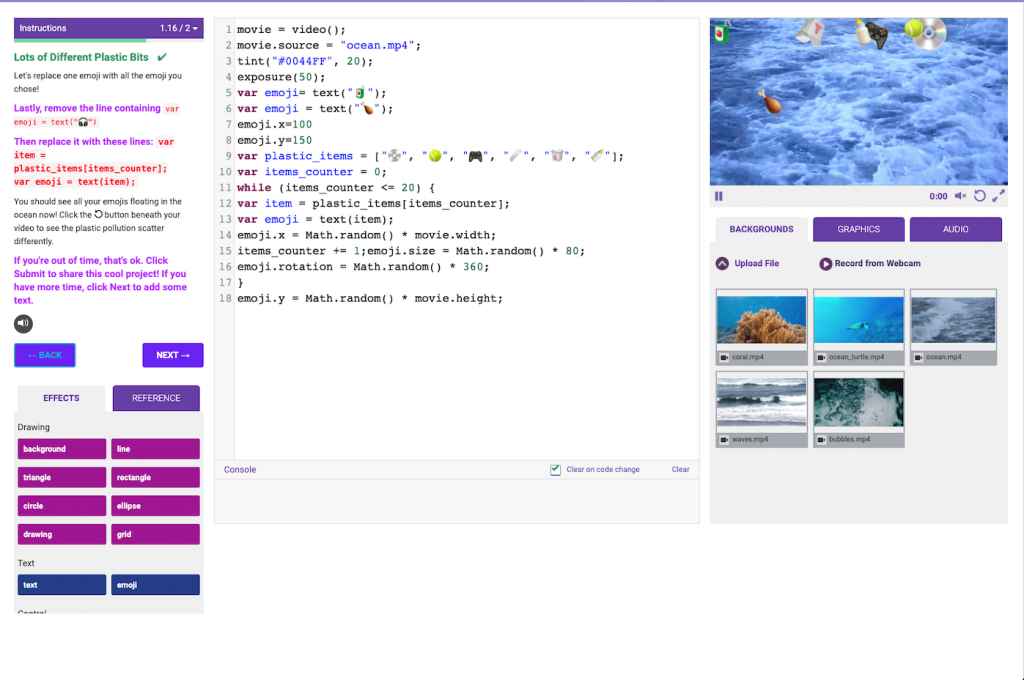Click the tennis ball emoji in preview

coord(913,29)
